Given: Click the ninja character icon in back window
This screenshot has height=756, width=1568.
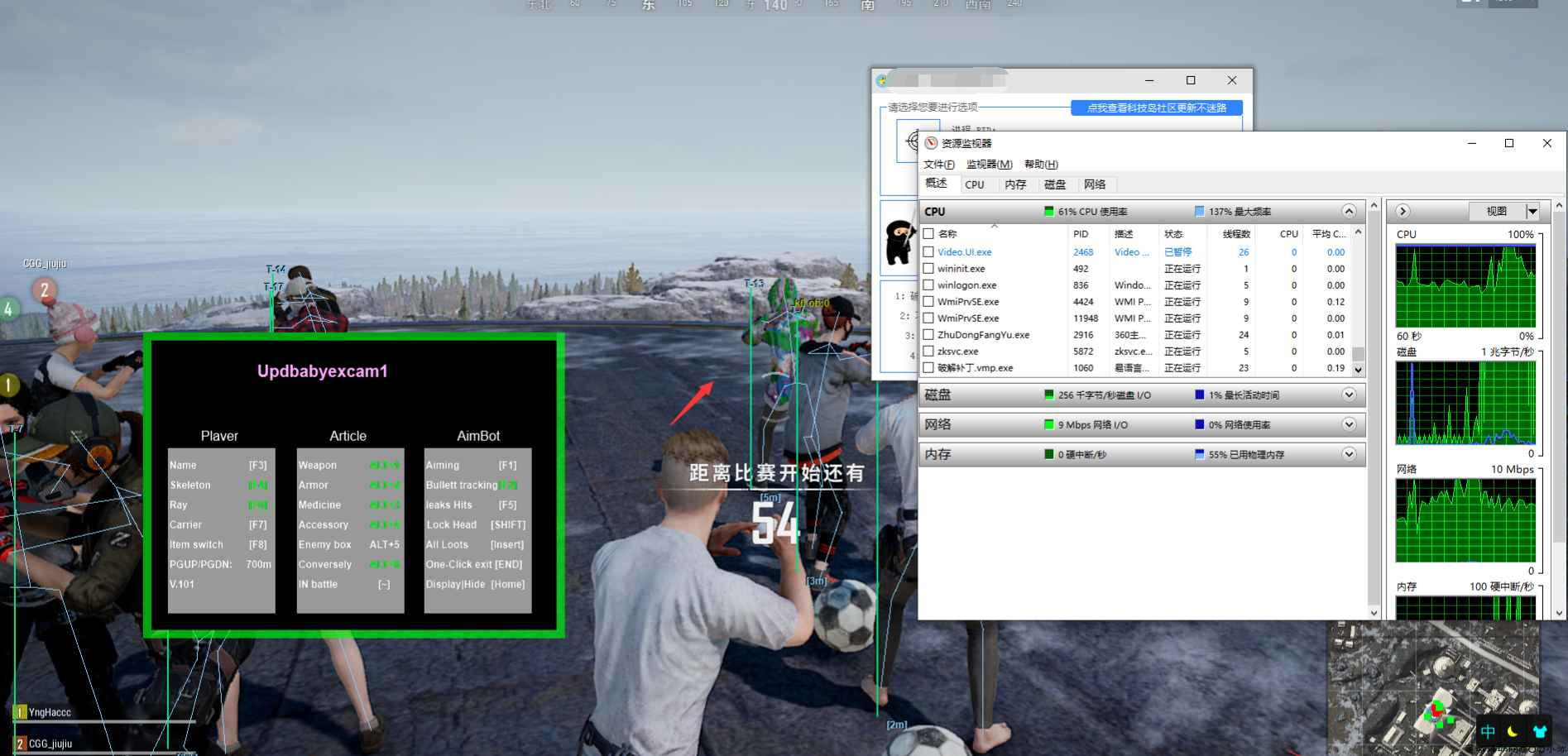Looking at the screenshot, I should pos(900,242).
